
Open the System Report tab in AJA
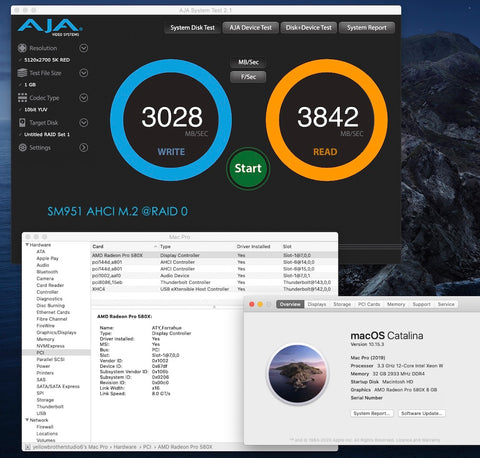(367, 28)
